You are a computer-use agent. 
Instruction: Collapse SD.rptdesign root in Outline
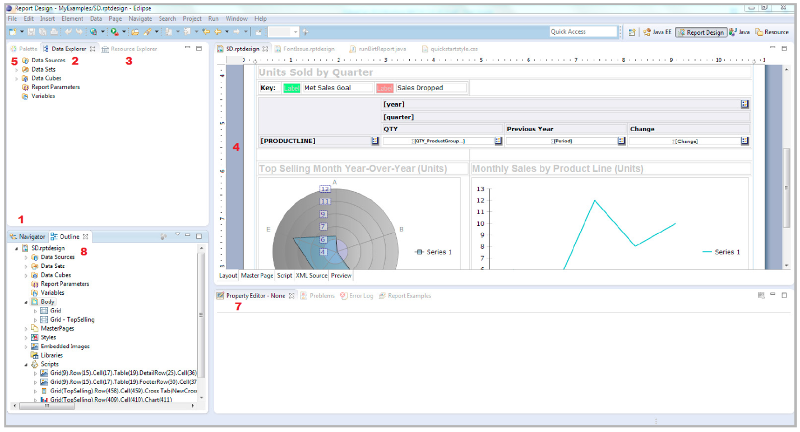click(x=17, y=248)
